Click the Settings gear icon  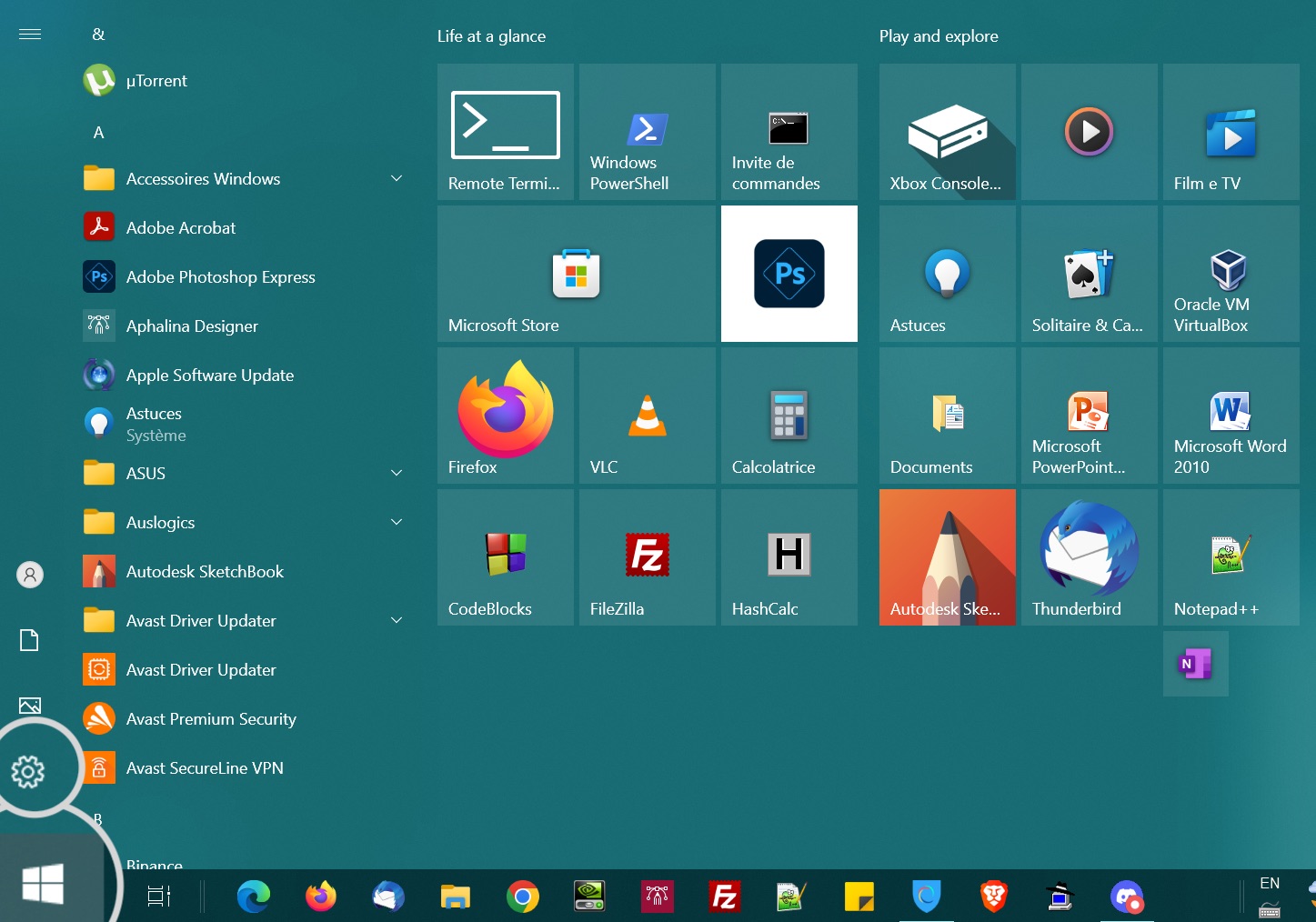tap(28, 771)
